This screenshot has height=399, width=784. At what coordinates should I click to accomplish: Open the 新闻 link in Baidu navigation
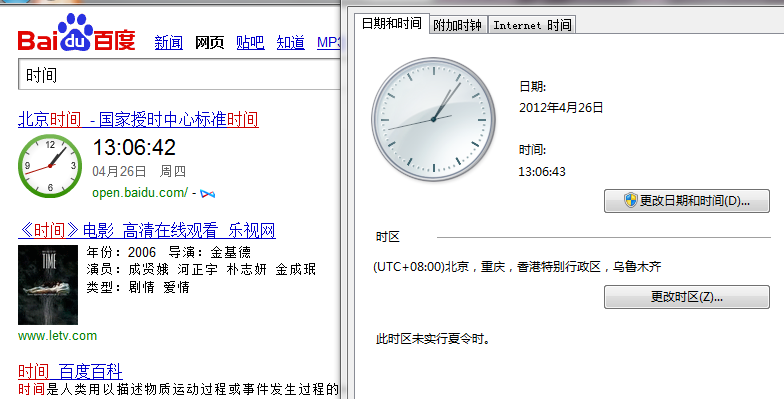[x=168, y=42]
